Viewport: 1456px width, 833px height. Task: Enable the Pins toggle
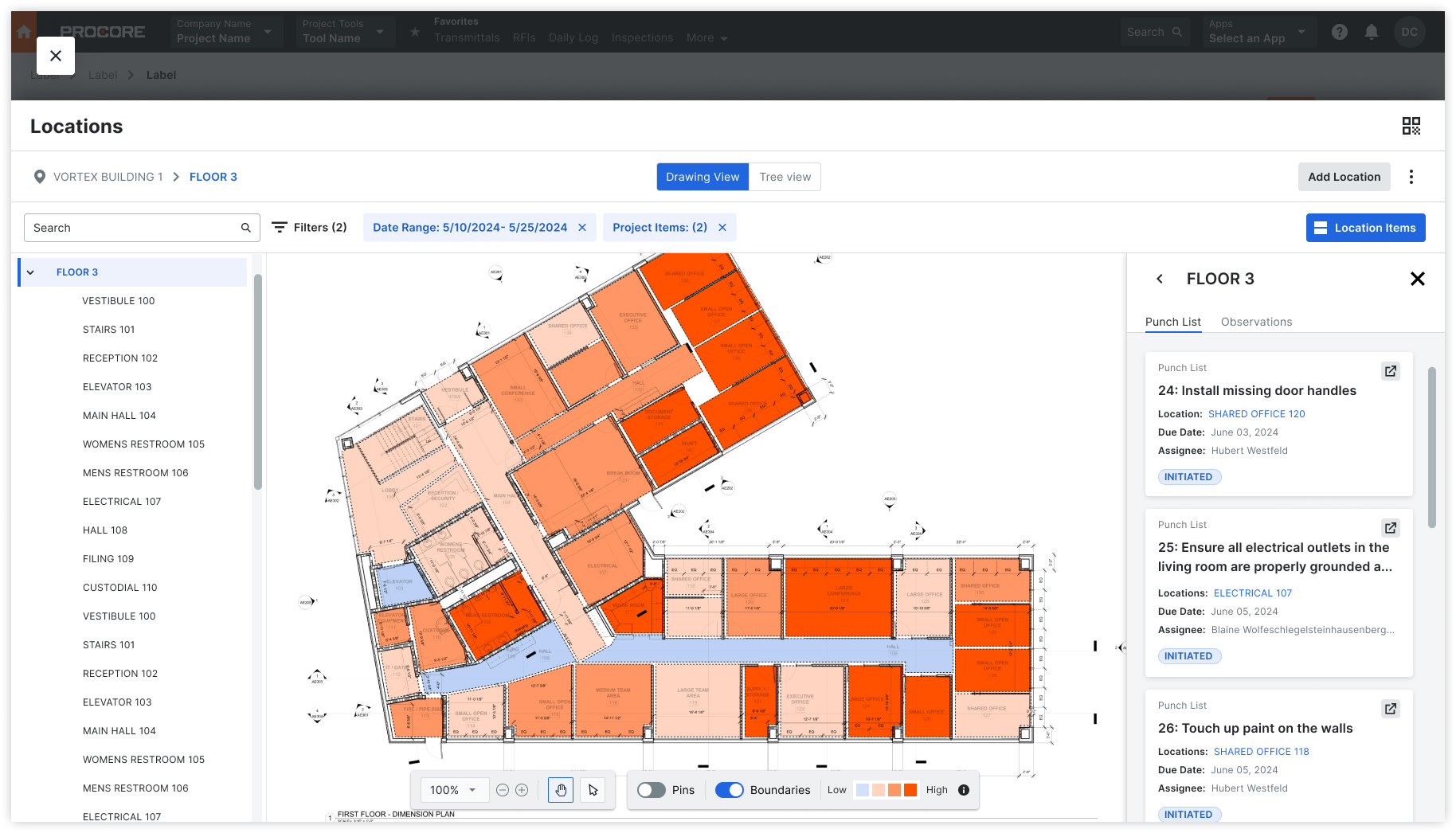(x=651, y=789)
